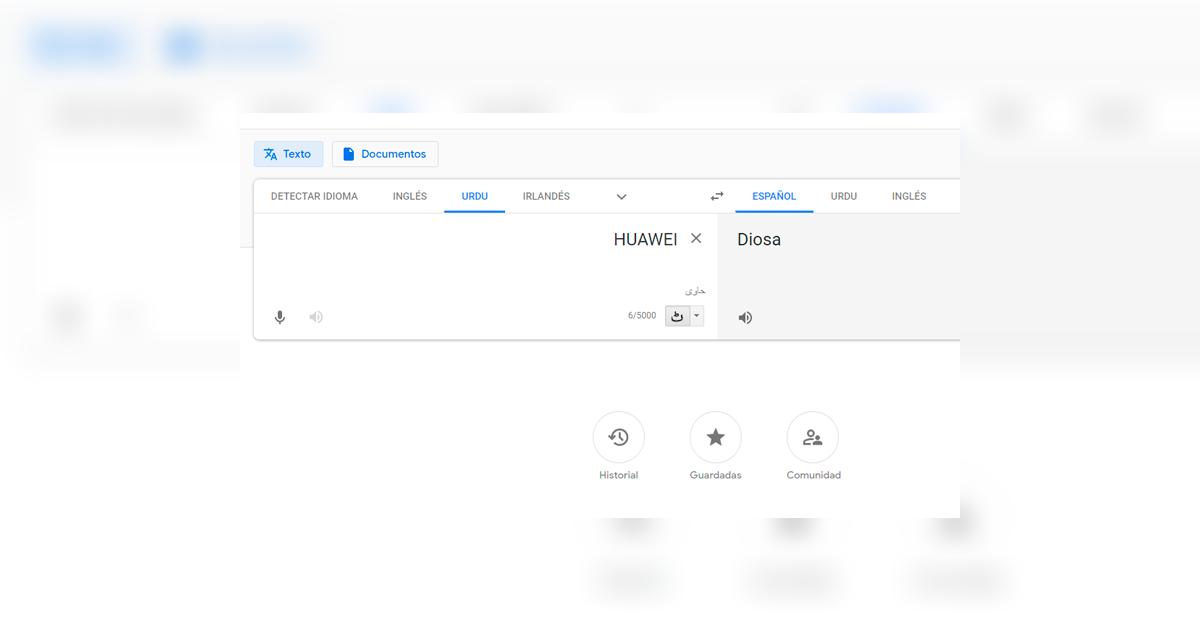Image resolution: width=1200 pixels, height=630 pixels.
Task: Choose Inglés as the translation output language
Action: (908, 196)
